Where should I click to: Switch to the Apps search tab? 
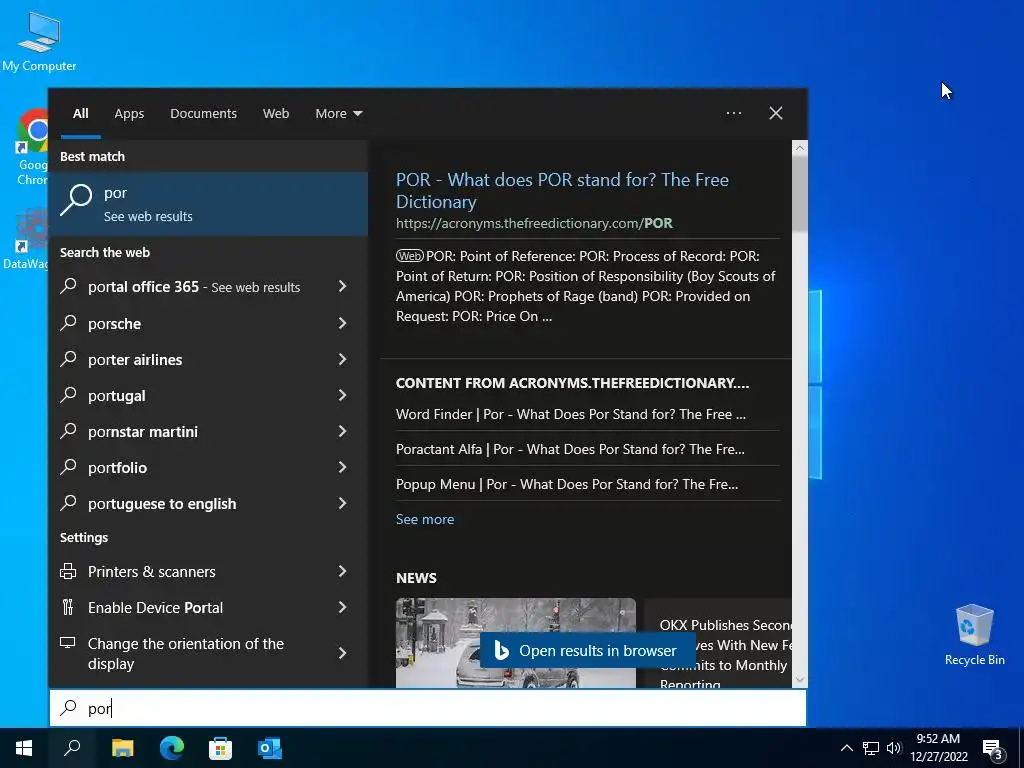[129, 114]
